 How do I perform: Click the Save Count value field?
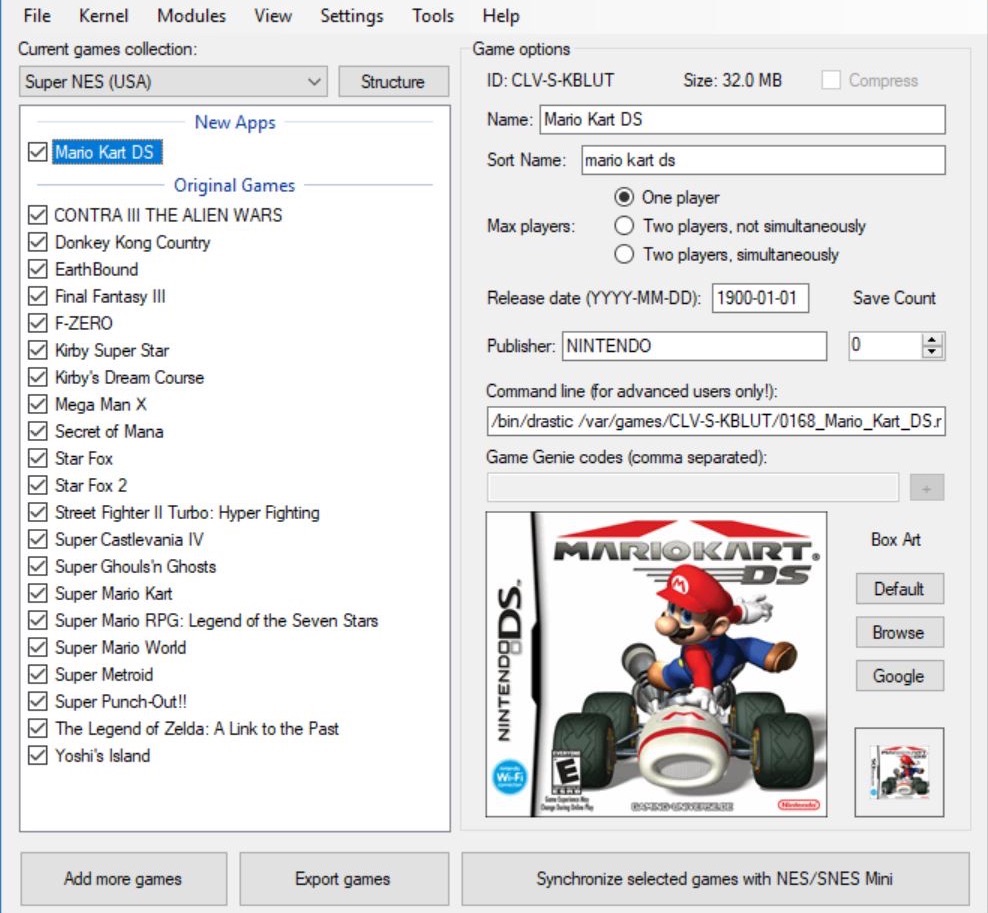tap(885, 345)
